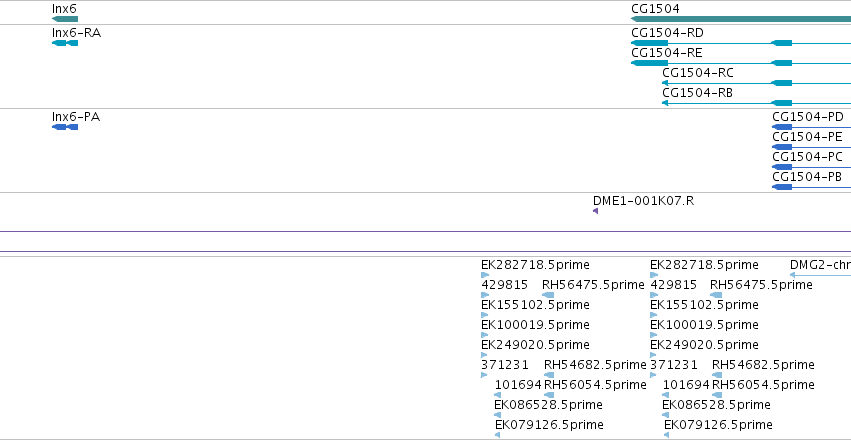Select the left EK282718.5prime feature label
851x440 pixels.
point(535,265)
